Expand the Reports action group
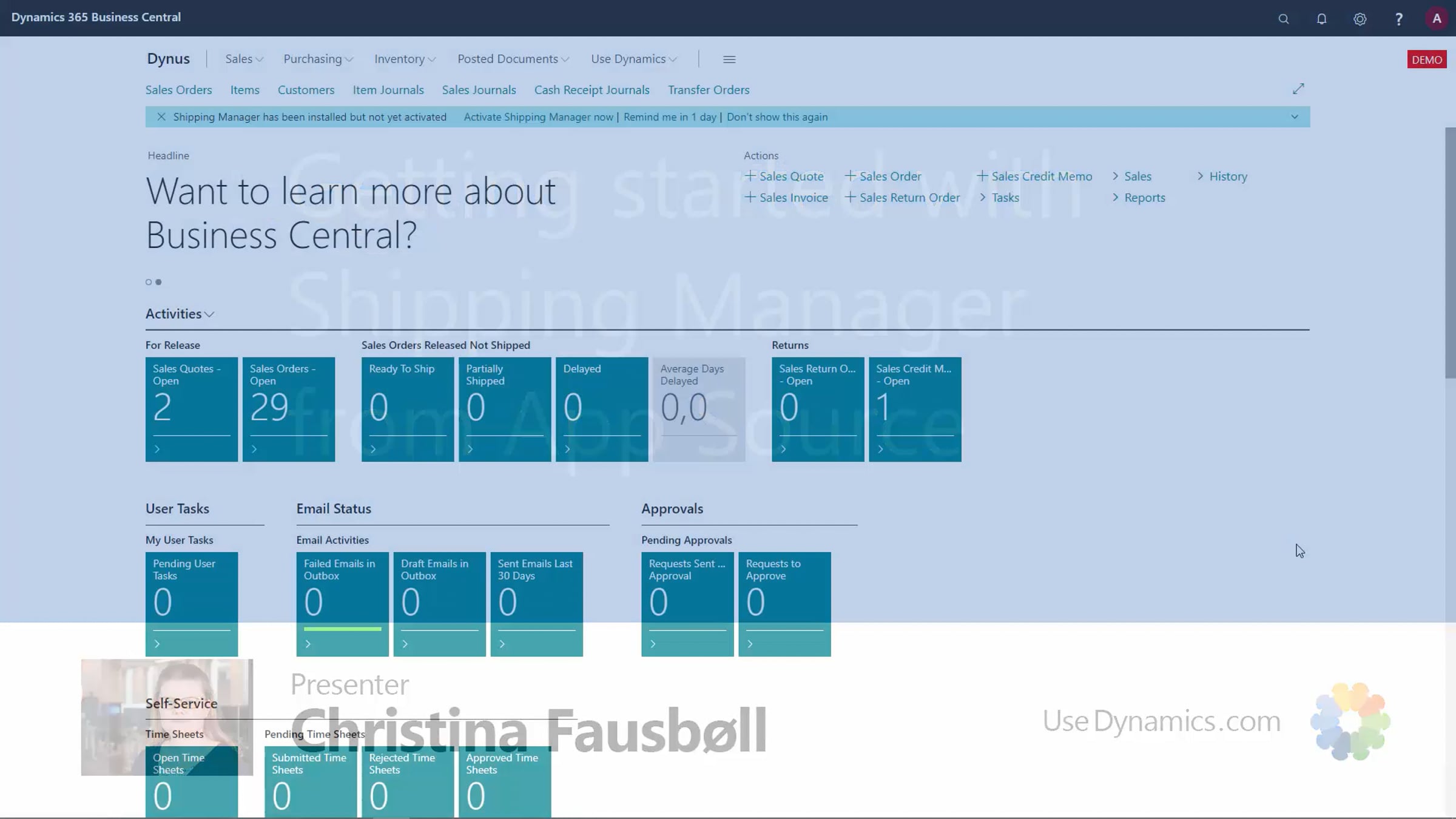Image resolution: width=1456 pixels, height=819 pixels. 1138,198
